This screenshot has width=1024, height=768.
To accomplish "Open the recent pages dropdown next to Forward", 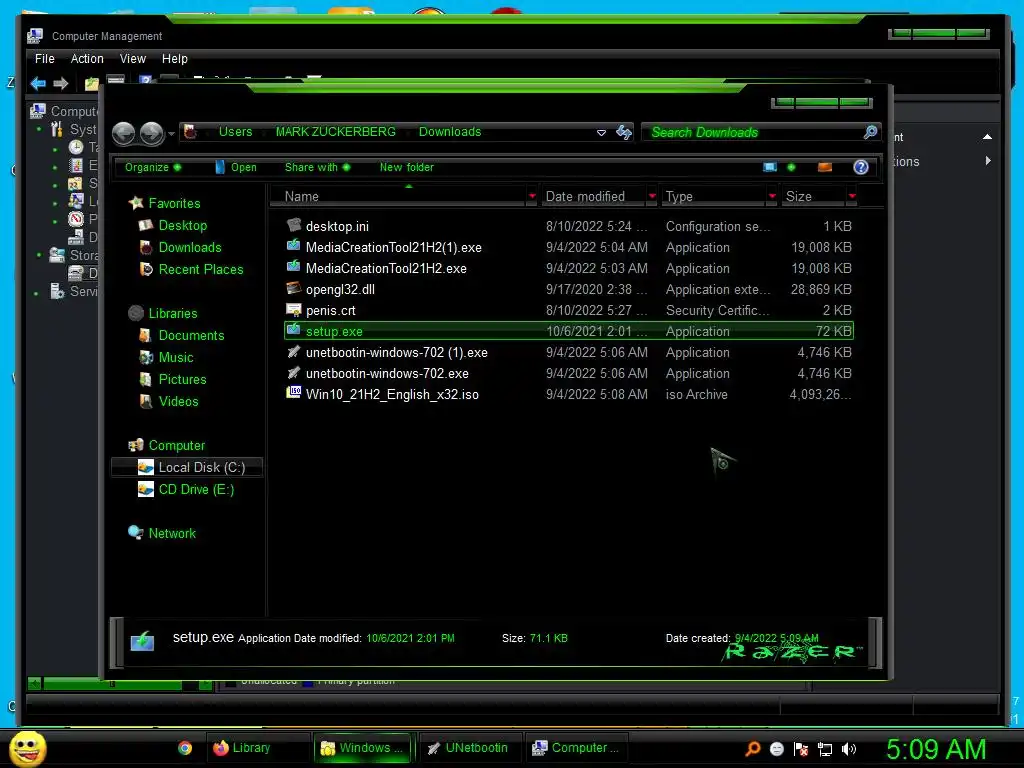I will [x=171, y=134].
